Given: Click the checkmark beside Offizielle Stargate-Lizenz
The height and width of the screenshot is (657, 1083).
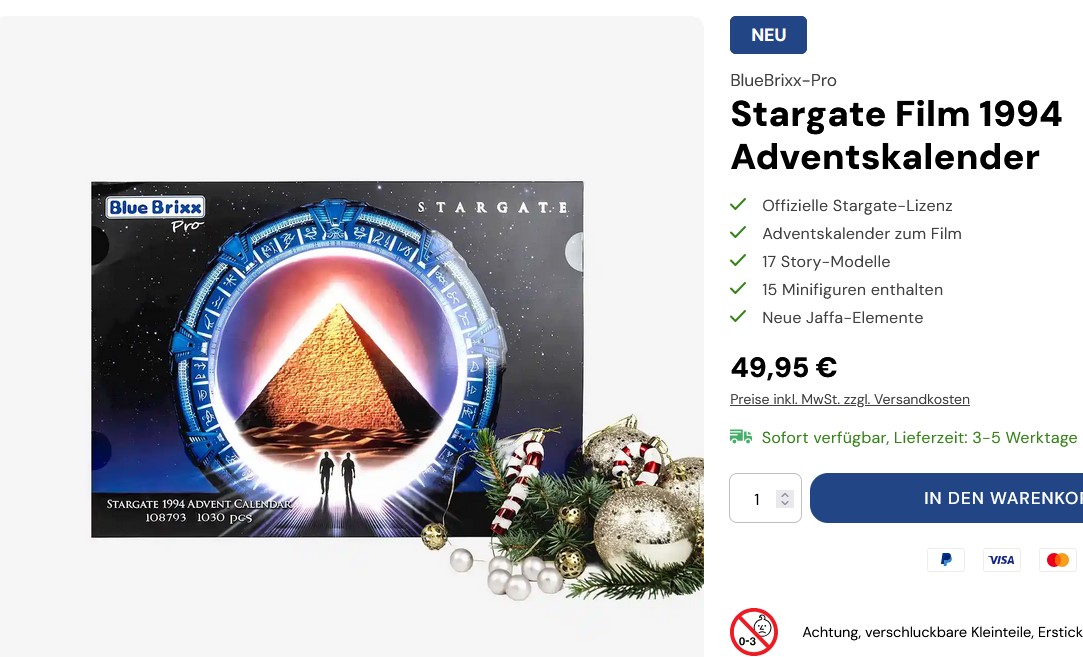Looking at the screenshot, I should (x=738, y=204).
